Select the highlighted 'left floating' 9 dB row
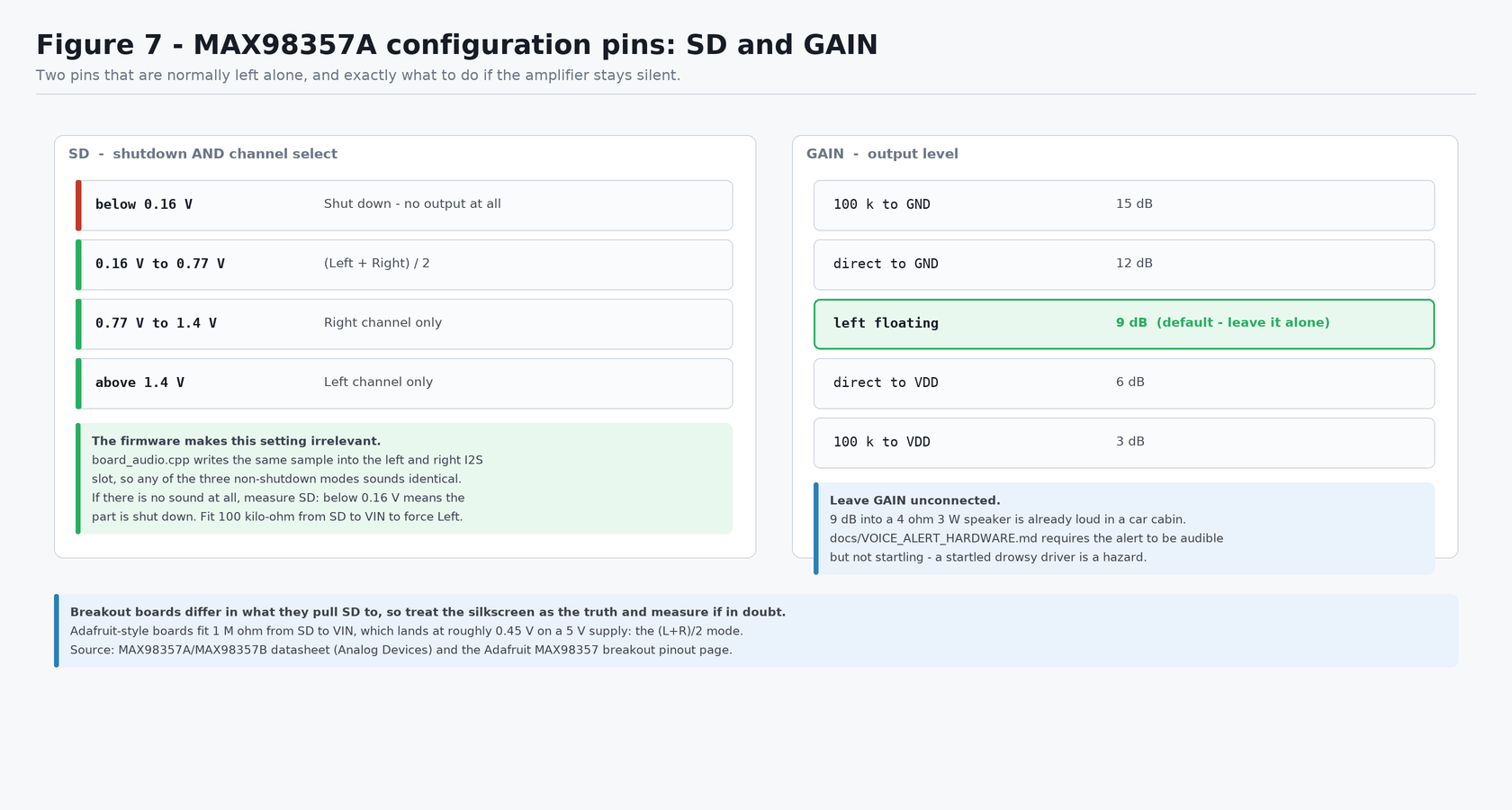The width and height of the screenshot is (1512, 810). (x=1124, y=324)
